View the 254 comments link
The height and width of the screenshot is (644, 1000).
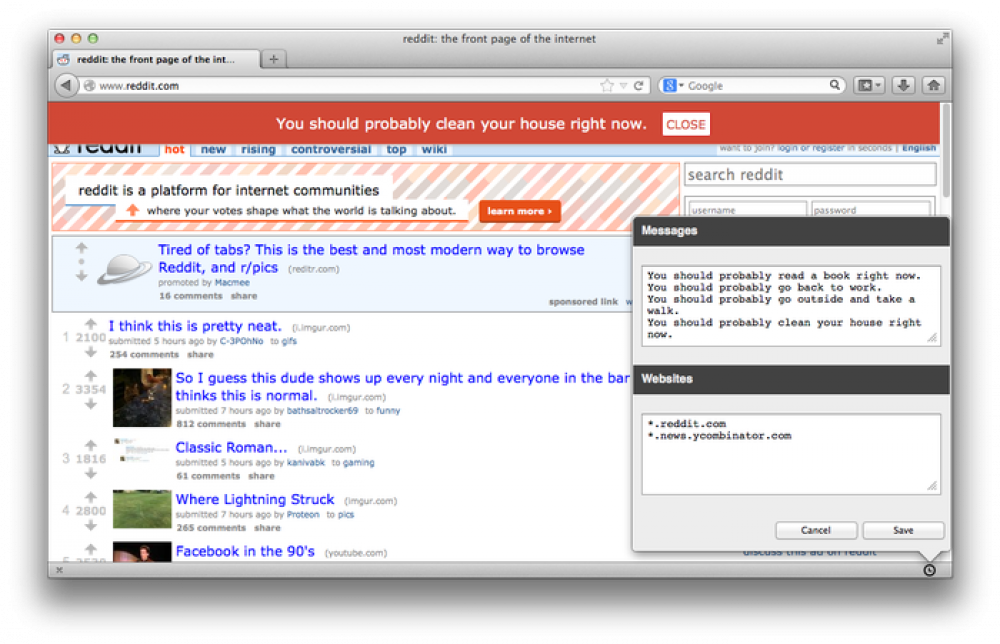[144, 355]
